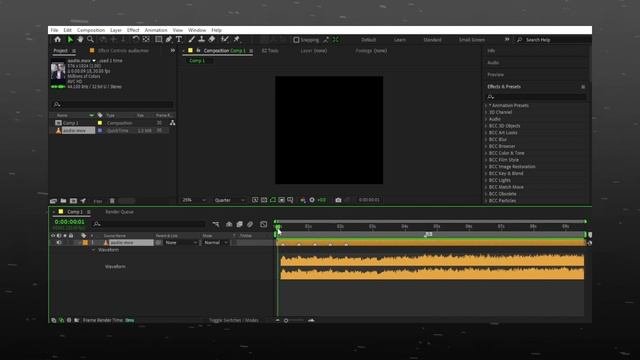Create a new composition from Project panel
The height and width of the screenshot is (360, 640).
(x=73, y=201)
